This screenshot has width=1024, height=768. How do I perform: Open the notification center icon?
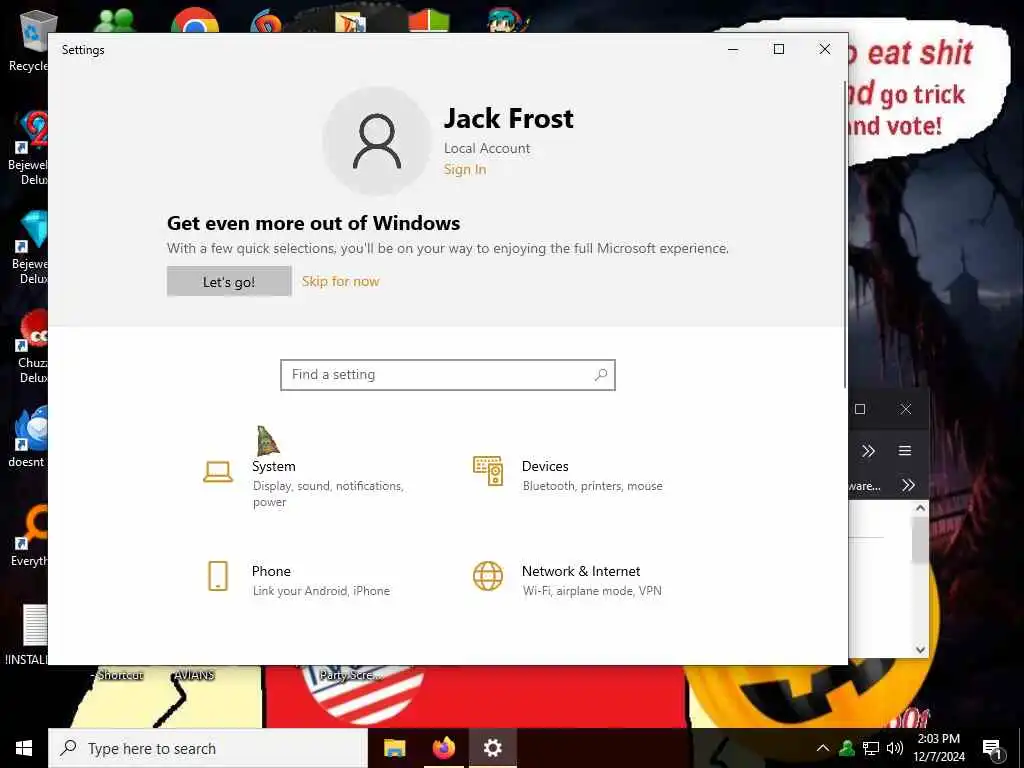[993, 748]
